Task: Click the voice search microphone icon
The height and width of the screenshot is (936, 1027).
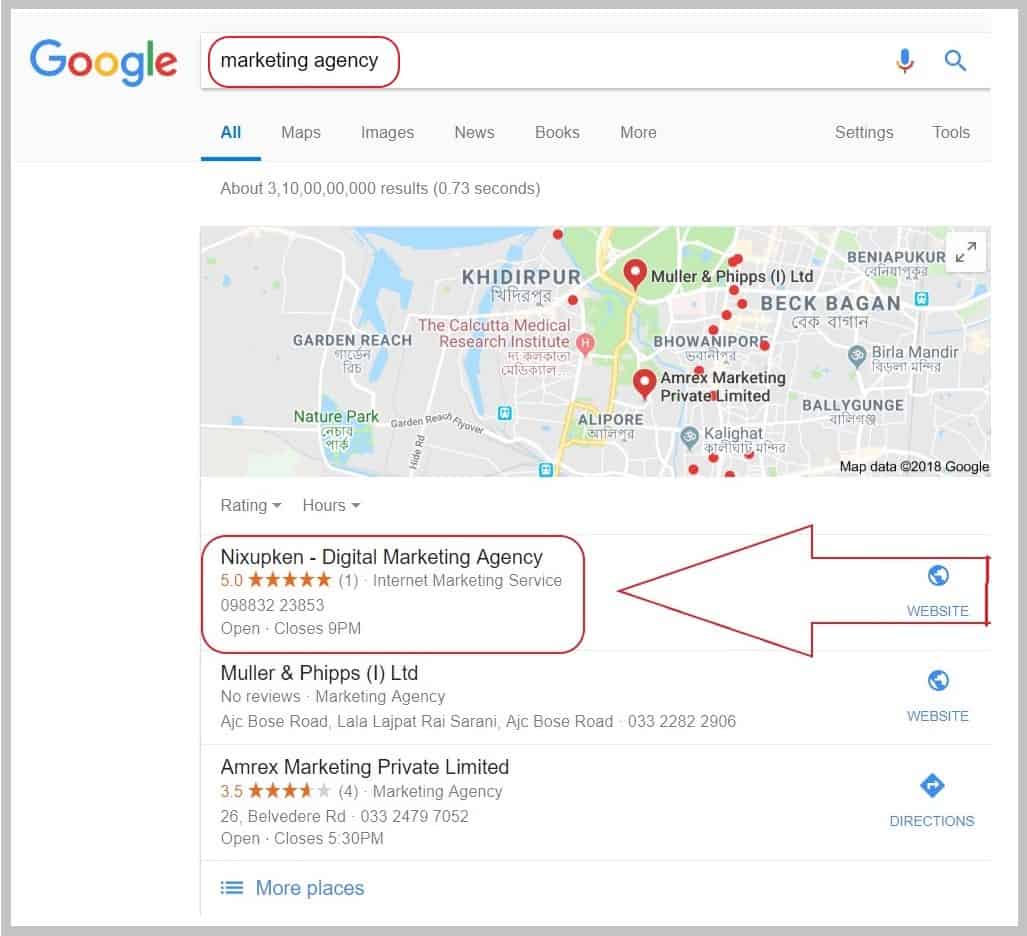Action: (x=905, y=61)
